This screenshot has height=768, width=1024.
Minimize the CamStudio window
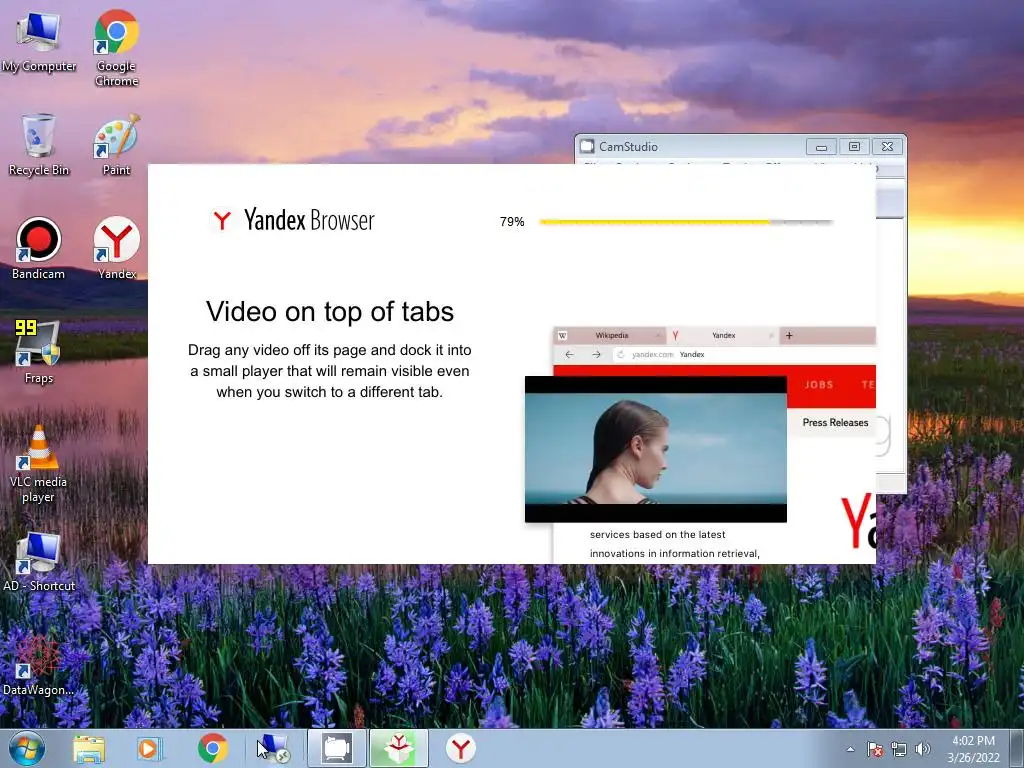pyautogui.click(x=821, y=147)
